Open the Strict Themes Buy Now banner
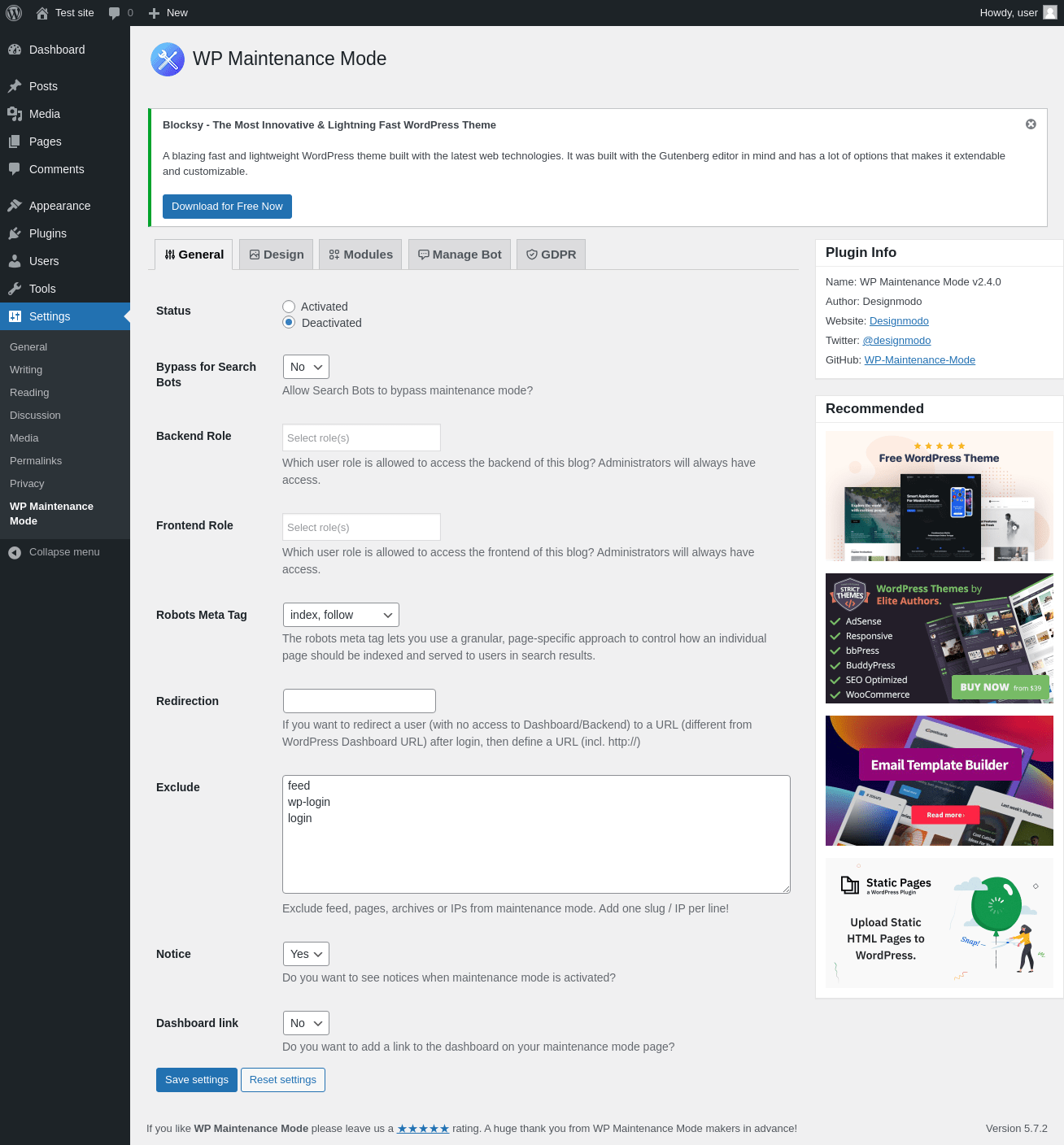This screenshot has height=1145, width=1064. pos(940,638)
